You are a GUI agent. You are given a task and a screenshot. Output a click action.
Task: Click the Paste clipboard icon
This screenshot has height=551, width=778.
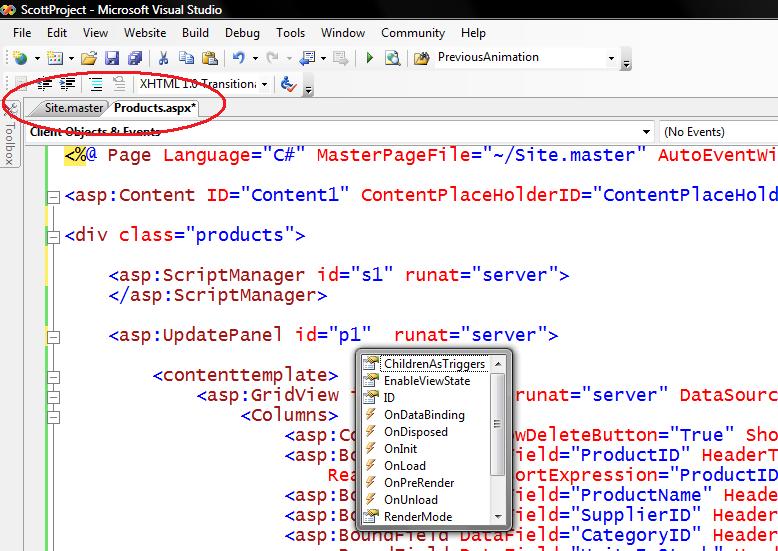pos(210,58)
